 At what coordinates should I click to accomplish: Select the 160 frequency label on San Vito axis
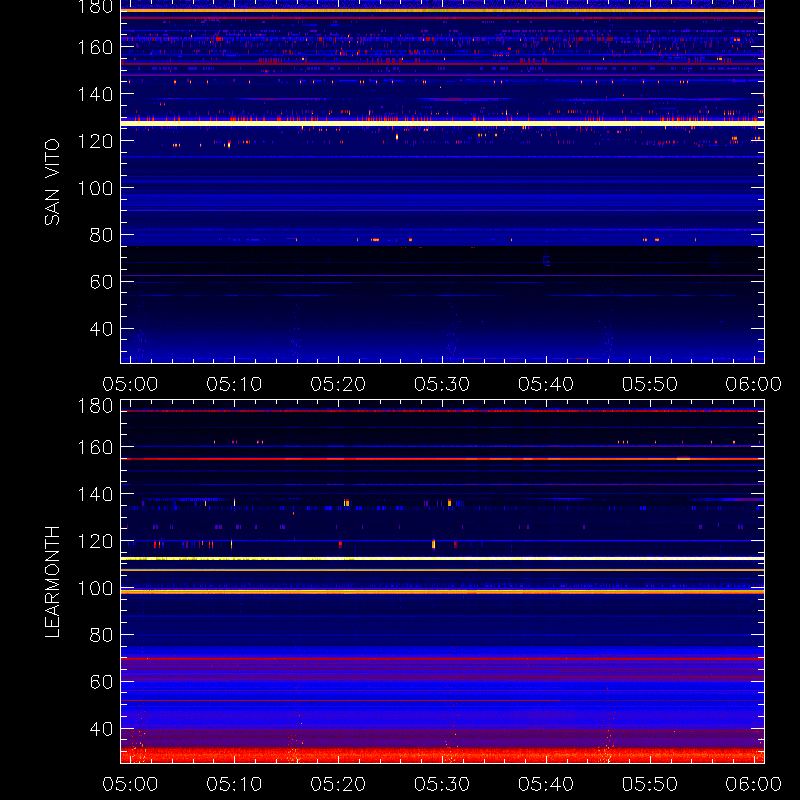95,47
